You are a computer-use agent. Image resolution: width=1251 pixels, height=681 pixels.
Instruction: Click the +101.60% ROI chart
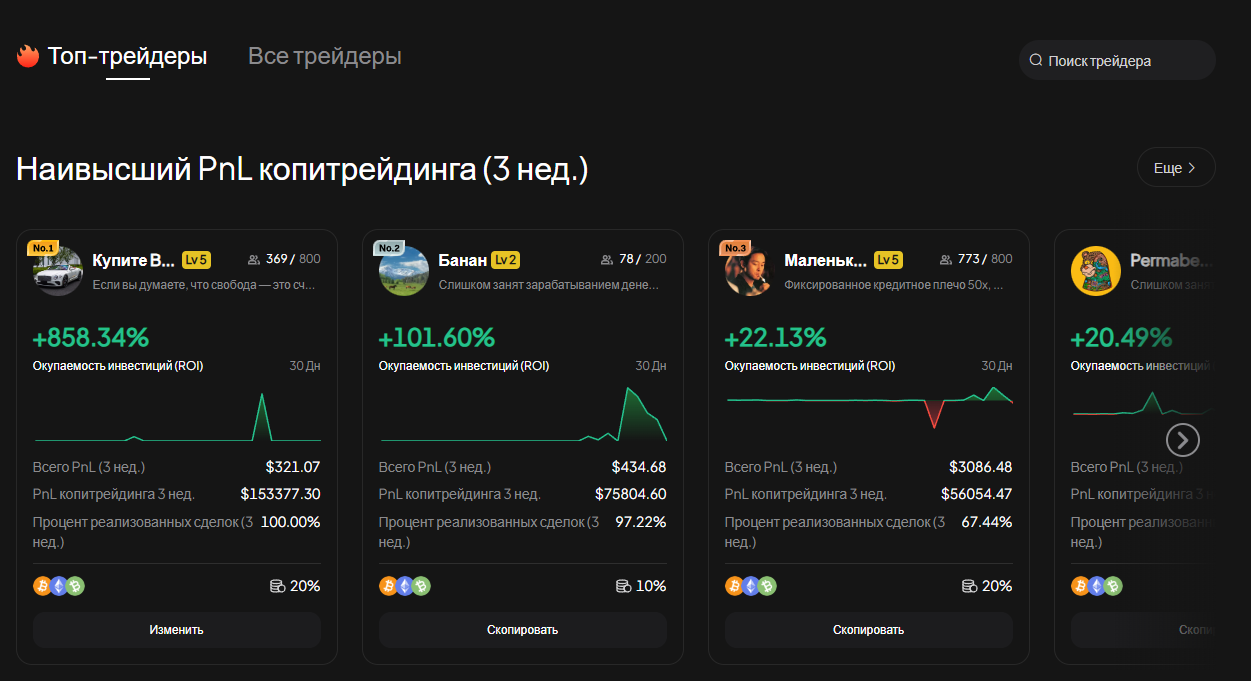(x=523, y=416)
